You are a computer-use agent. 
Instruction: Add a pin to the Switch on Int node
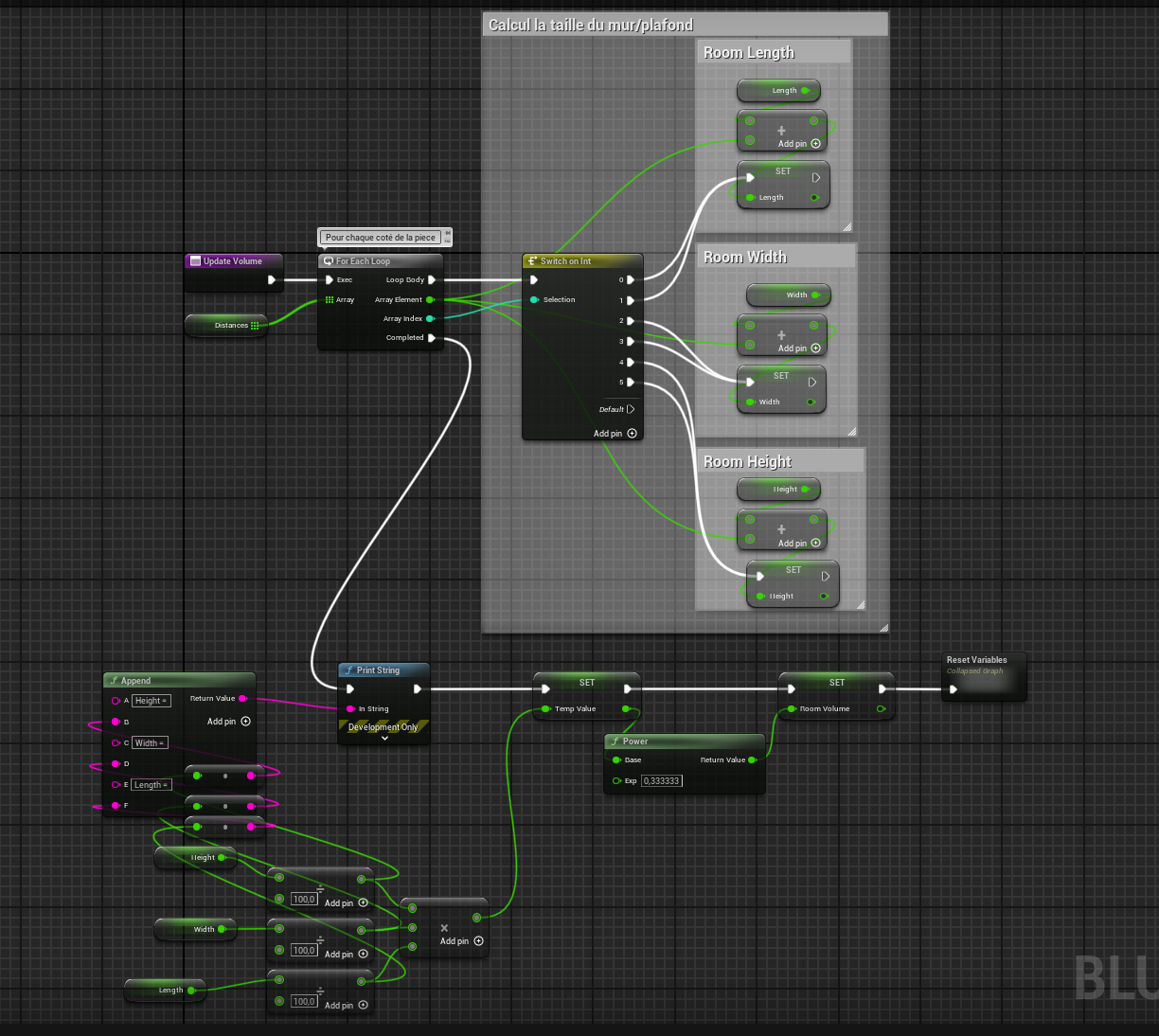click(x=632, y=434)
